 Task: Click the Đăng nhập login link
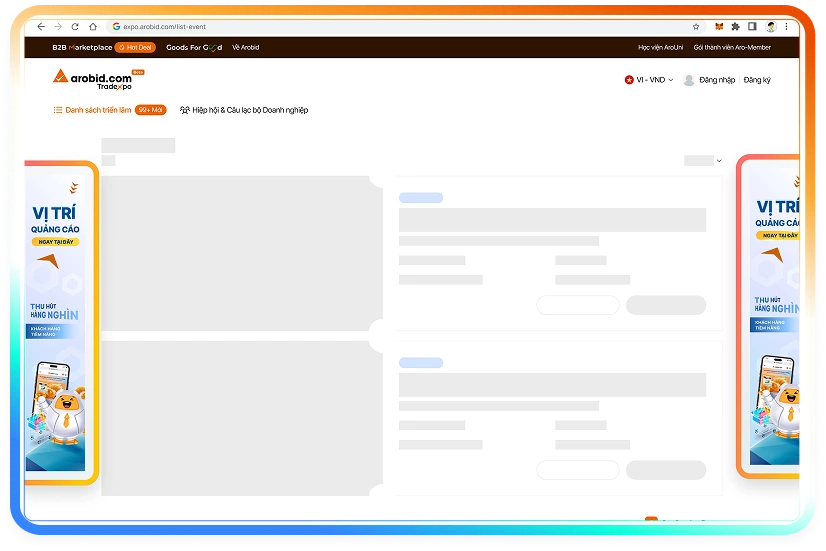pos(716,80)
